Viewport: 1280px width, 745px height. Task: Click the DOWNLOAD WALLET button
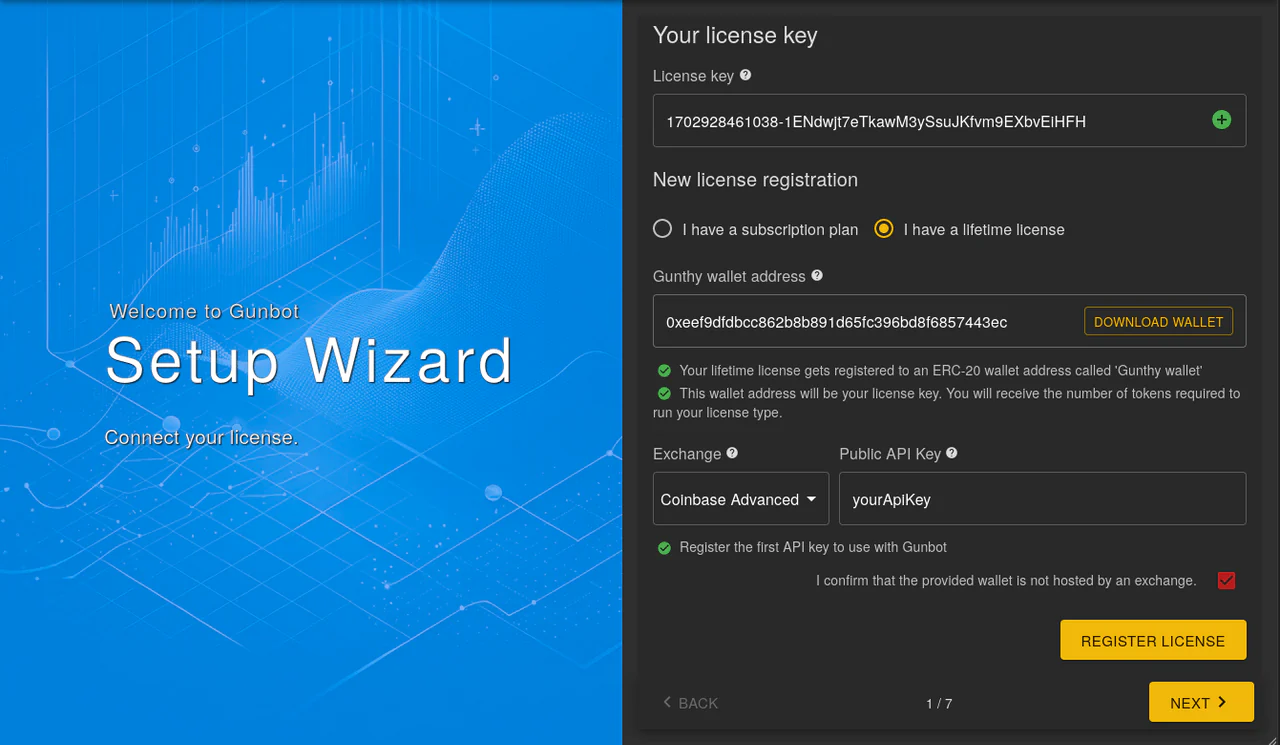click(x=1158, y=321)
